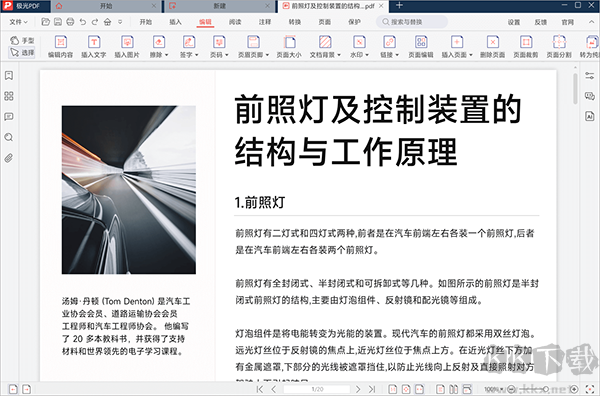The width and height of the screenshot is (600, 396).
Task: Switch to the 选择 select tool mode
Action: [22, 52]
